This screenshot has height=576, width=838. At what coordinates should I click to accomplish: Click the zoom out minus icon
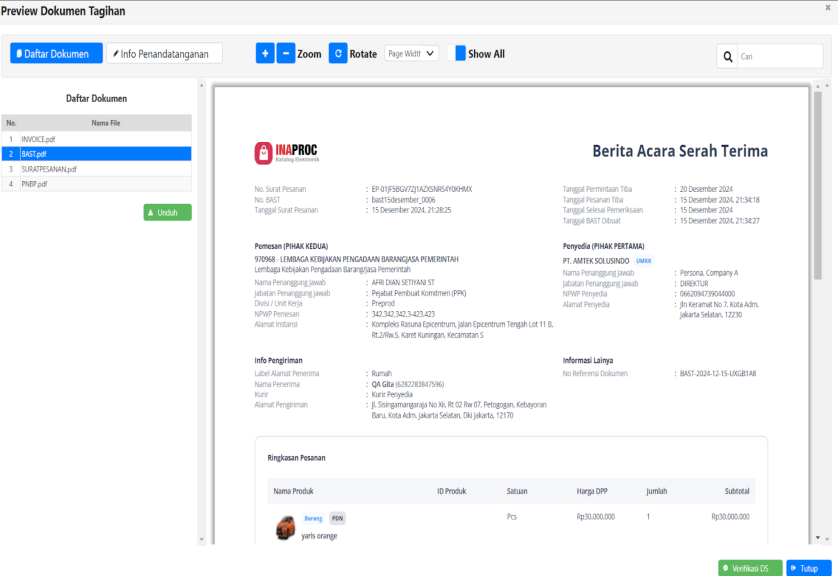[286, 54]
